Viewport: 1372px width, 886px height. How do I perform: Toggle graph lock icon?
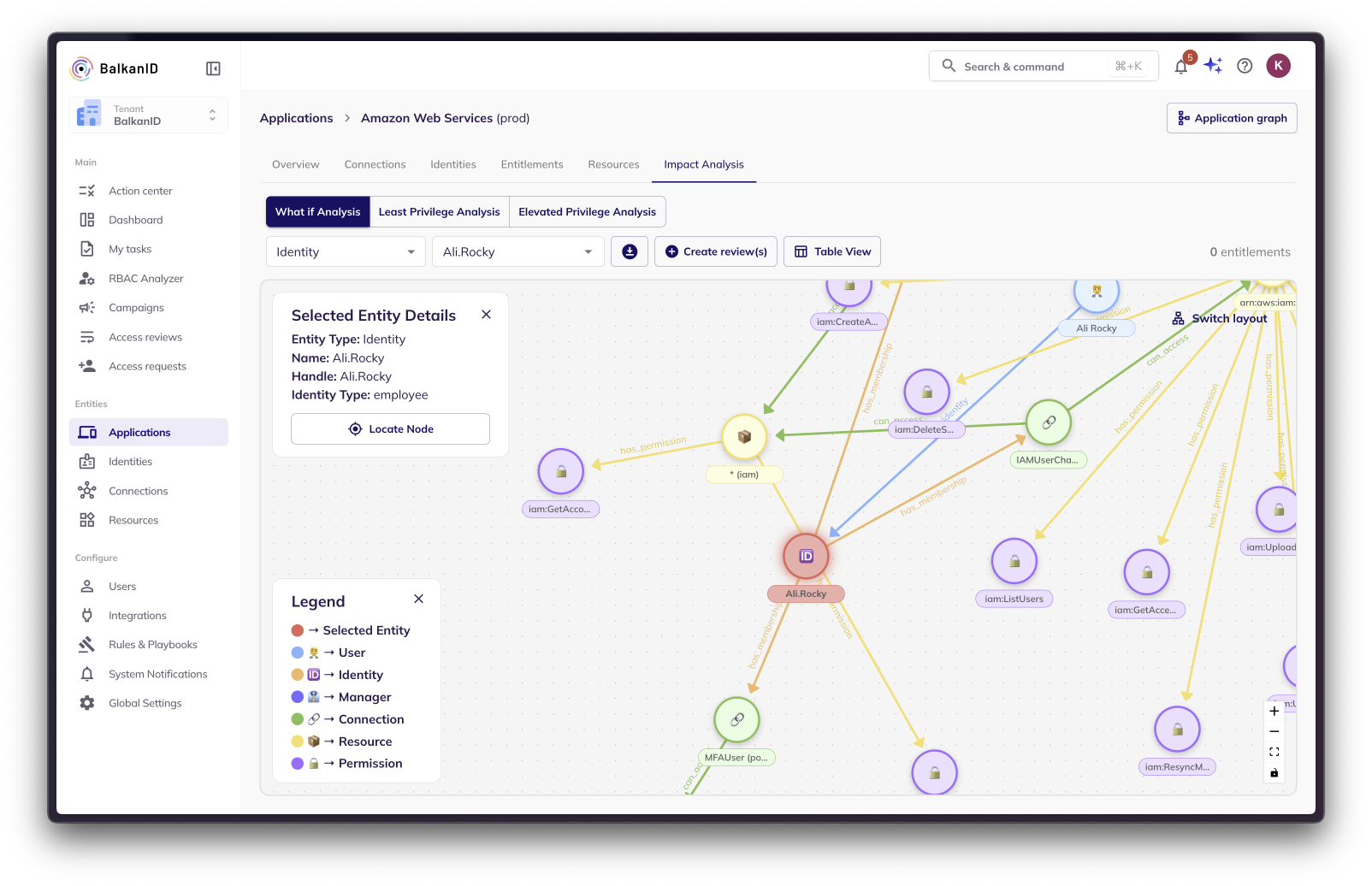coord(1274,772)
